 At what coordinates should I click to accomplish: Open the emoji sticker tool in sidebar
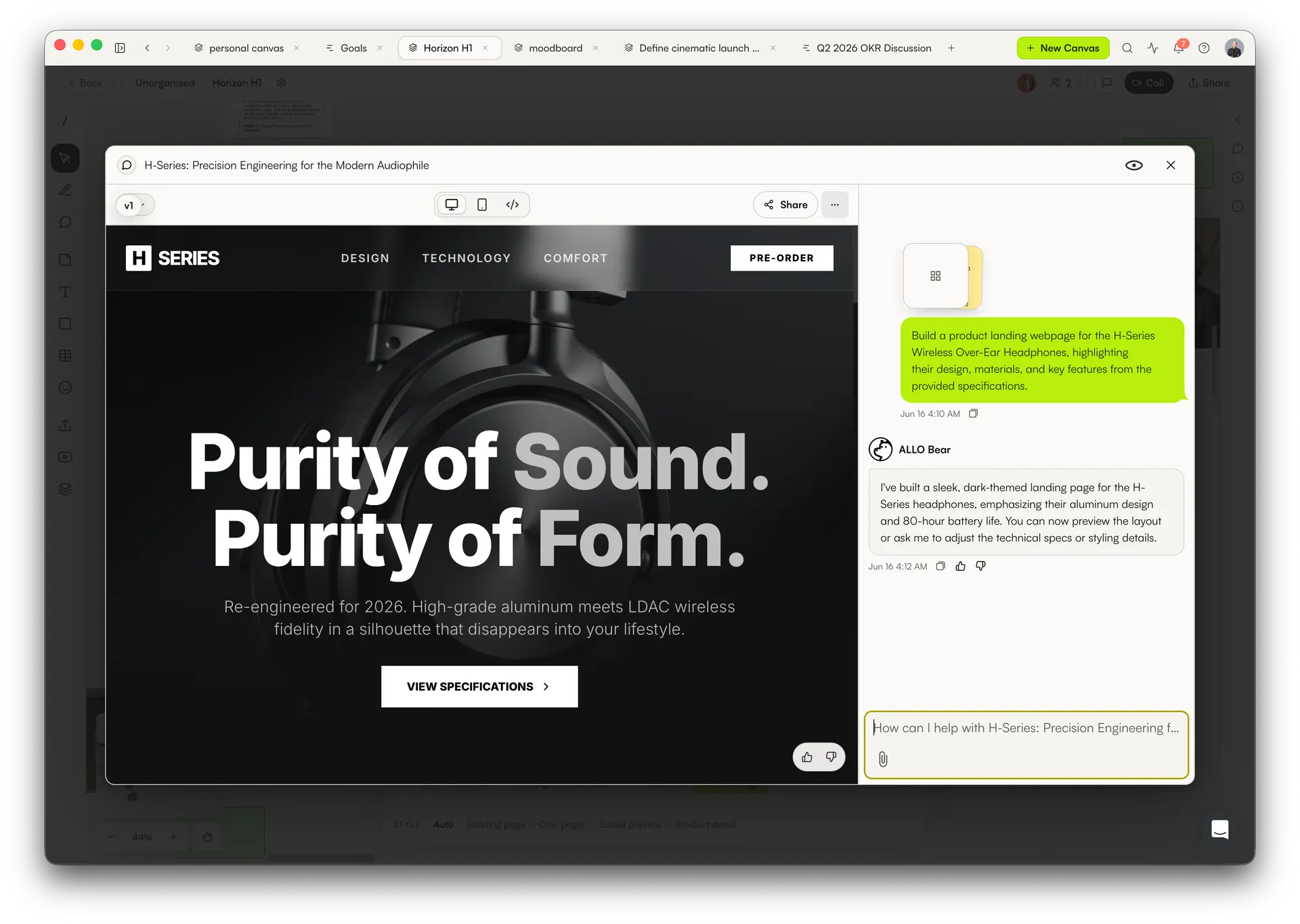click(x=65, y=388)
